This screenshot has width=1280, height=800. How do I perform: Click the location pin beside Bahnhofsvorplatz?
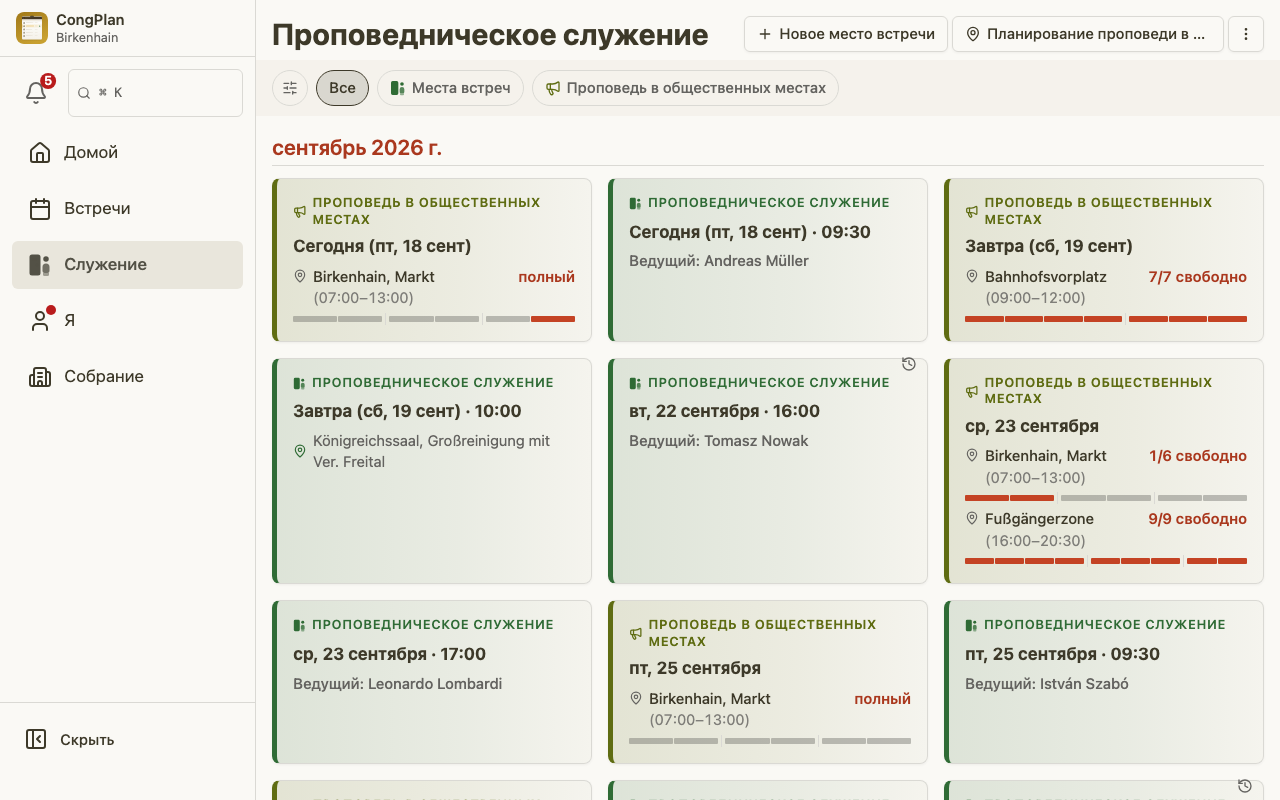pos(971,277)
